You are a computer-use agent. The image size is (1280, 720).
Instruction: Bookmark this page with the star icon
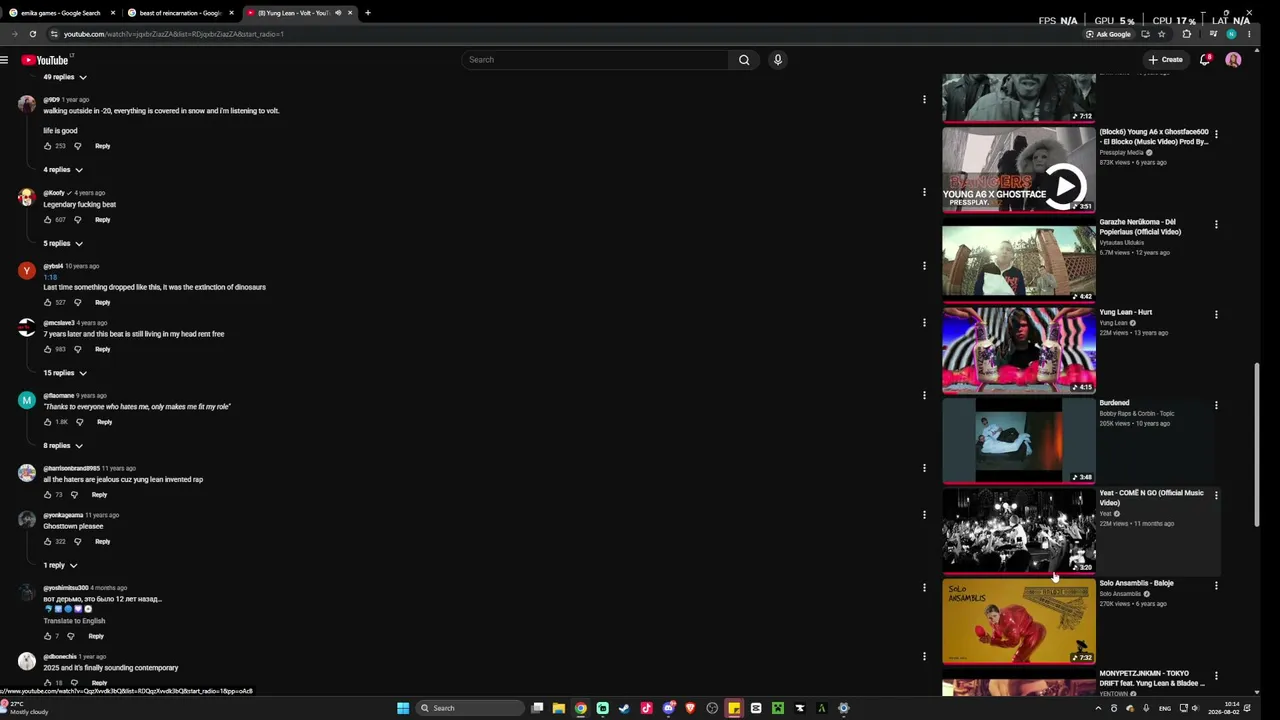tap(1161, 34)
